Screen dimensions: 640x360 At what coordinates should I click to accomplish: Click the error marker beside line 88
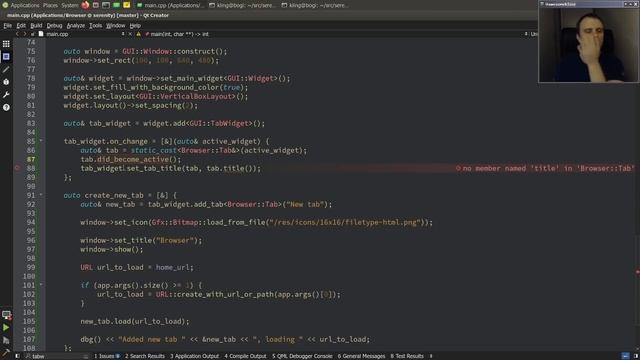[17, 168]
